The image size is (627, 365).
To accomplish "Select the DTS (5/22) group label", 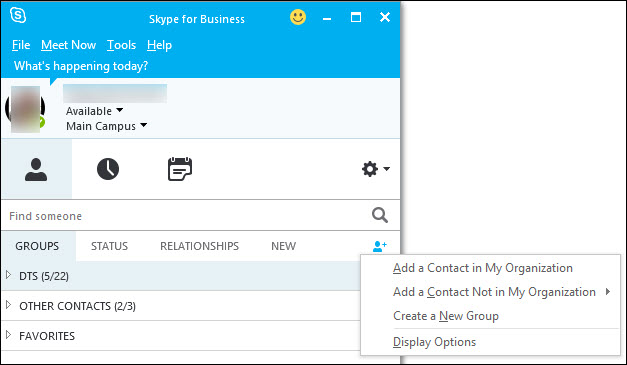I will tap(44, 276).
